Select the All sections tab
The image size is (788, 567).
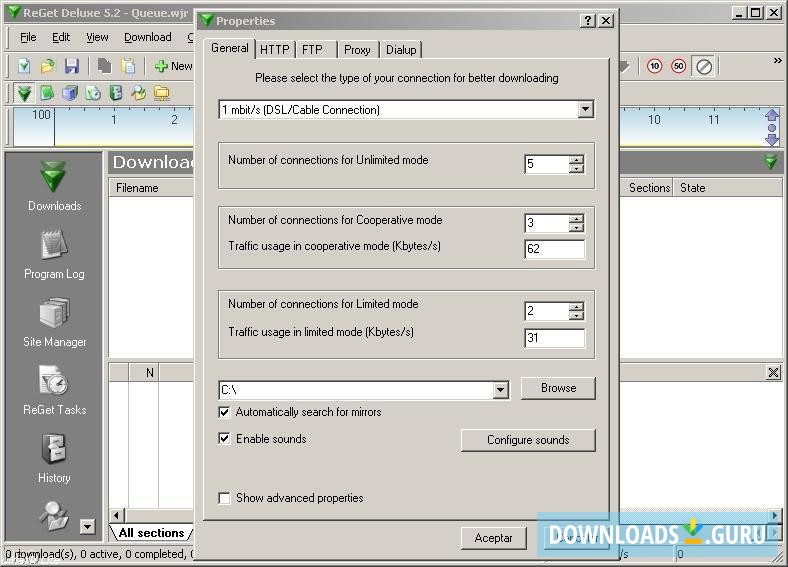coord(151,533)
